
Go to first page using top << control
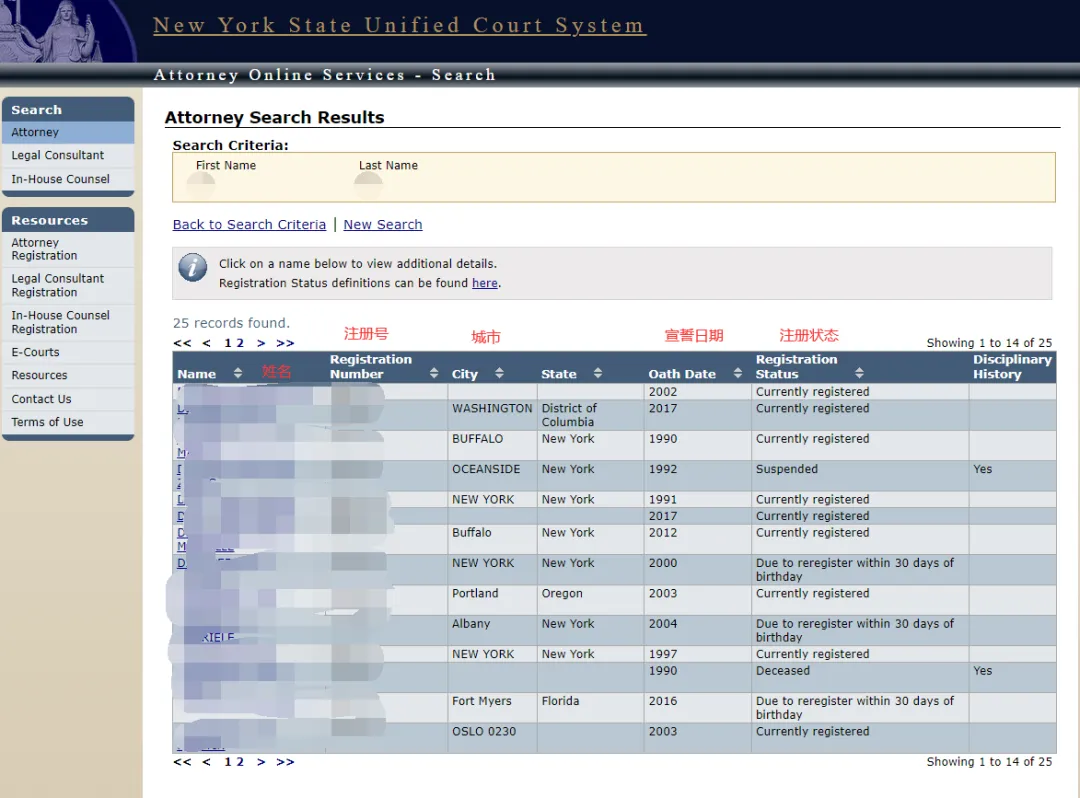click(x=183, y=343)
